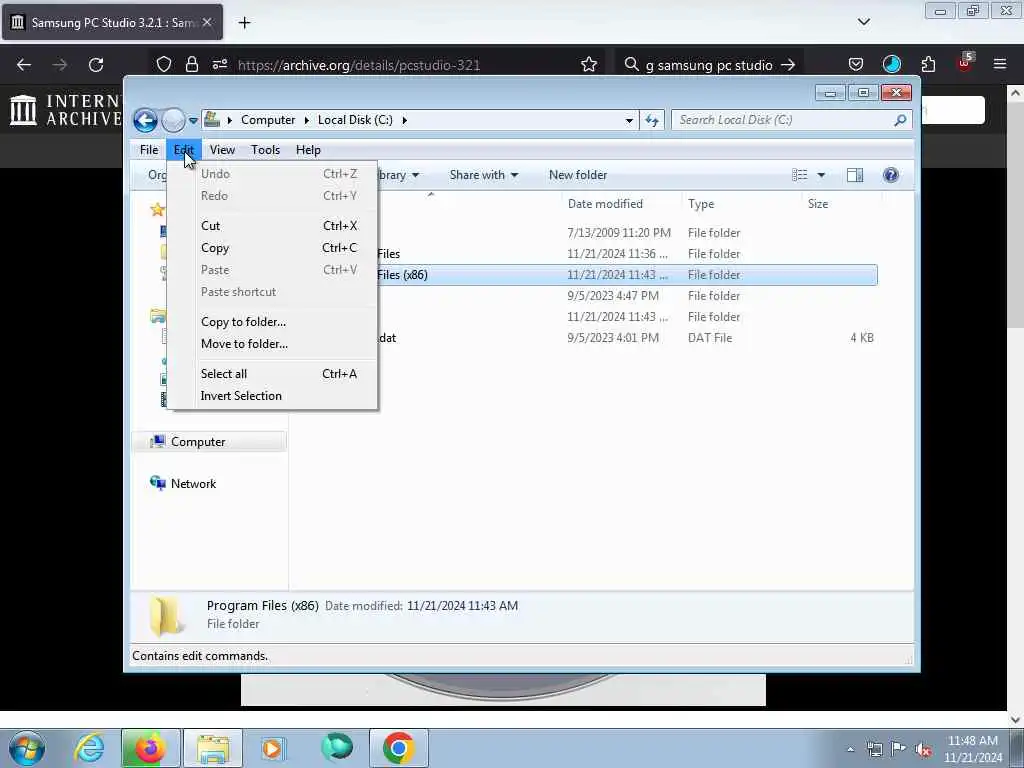1024x768 pixels.
Task: Choose Invert Selection in Edit menu
Action: click(x=273, y=396)
